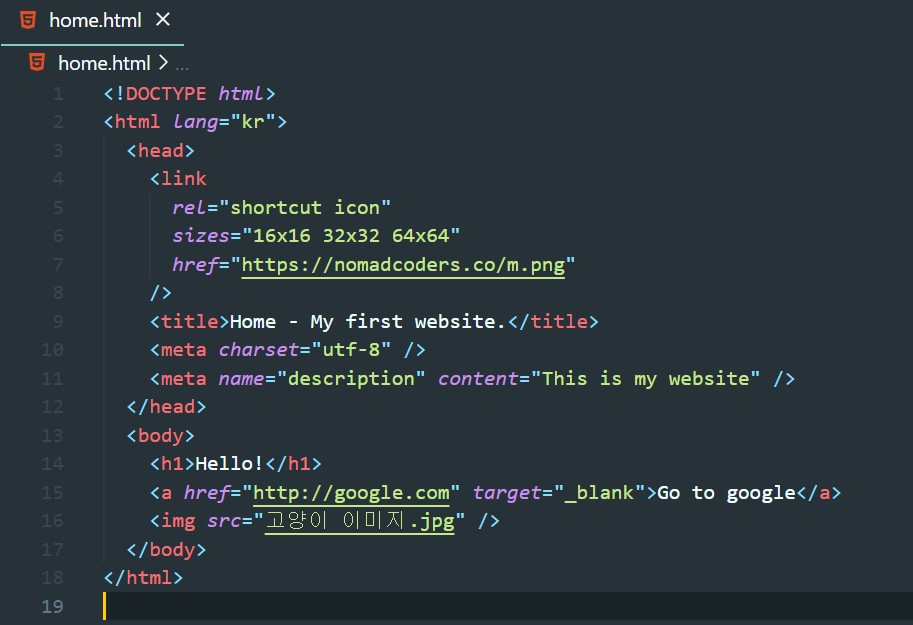Click the img tag name on line 16
The height and width of the screenshot is (625, 913).
coord(178,521)
